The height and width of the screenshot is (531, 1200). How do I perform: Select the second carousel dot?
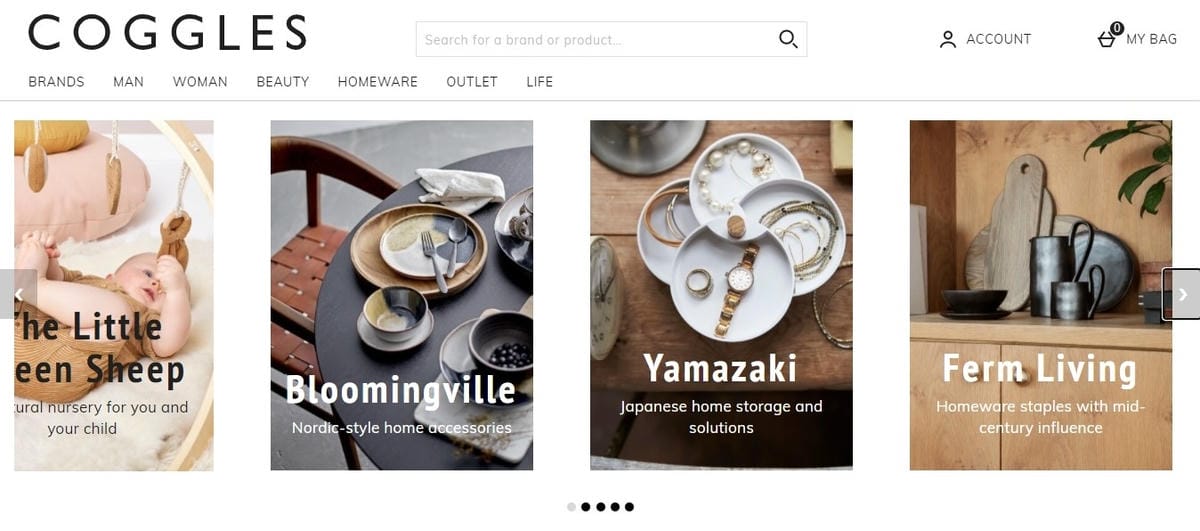coord(586,507)
